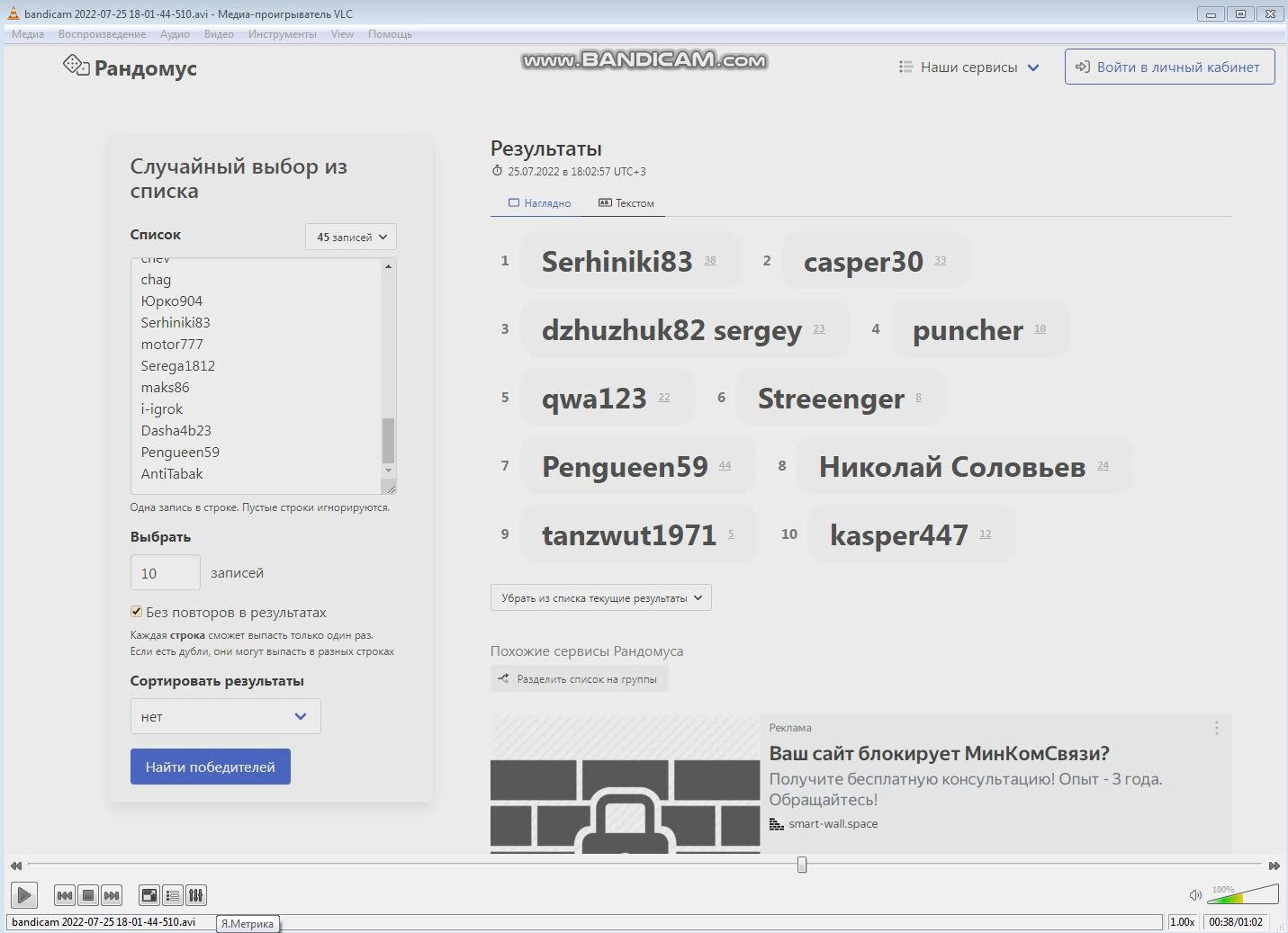Click the next media button
Image resolution: width=1288 pixels, height=933 pixels.
coord(112,895)
